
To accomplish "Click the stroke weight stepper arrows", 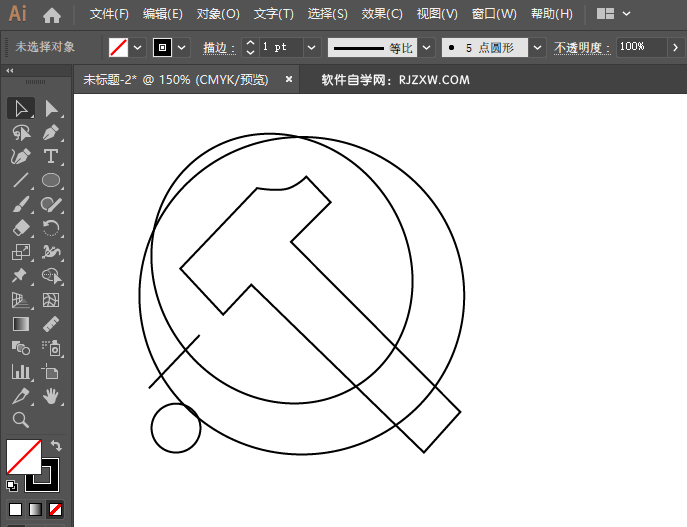I will click(x=250, y=47).
